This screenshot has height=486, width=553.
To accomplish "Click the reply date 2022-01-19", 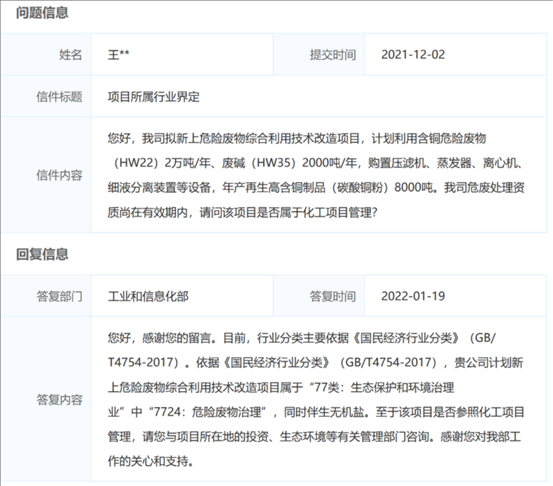I will [413, 296].
